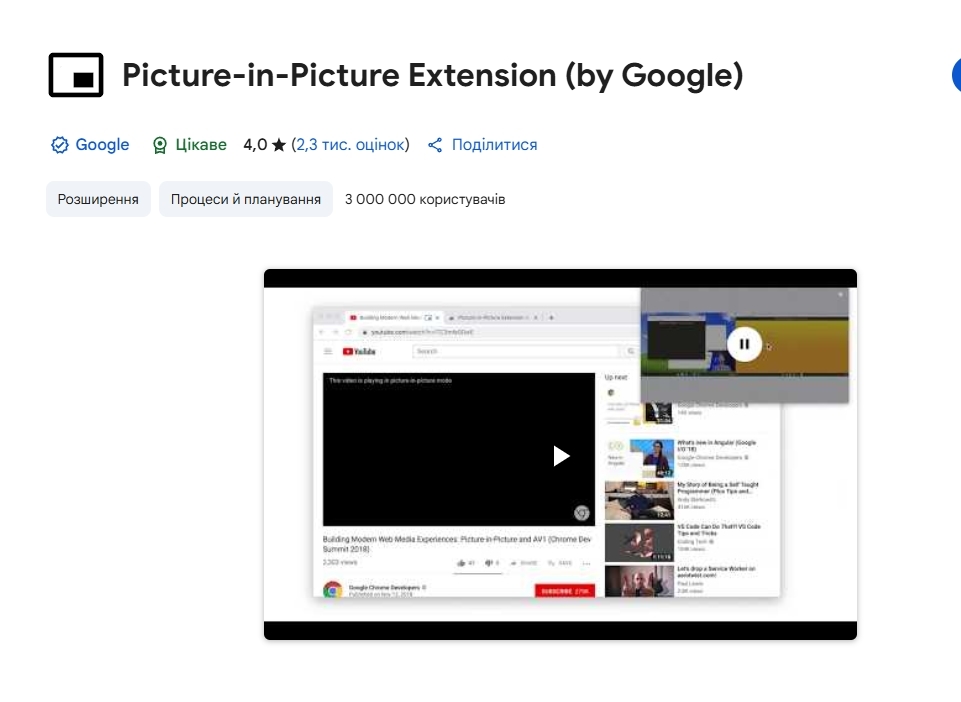Open the "Процеси й планування" category chip
This screenshot has height=702, width=961.
point(246,199)
